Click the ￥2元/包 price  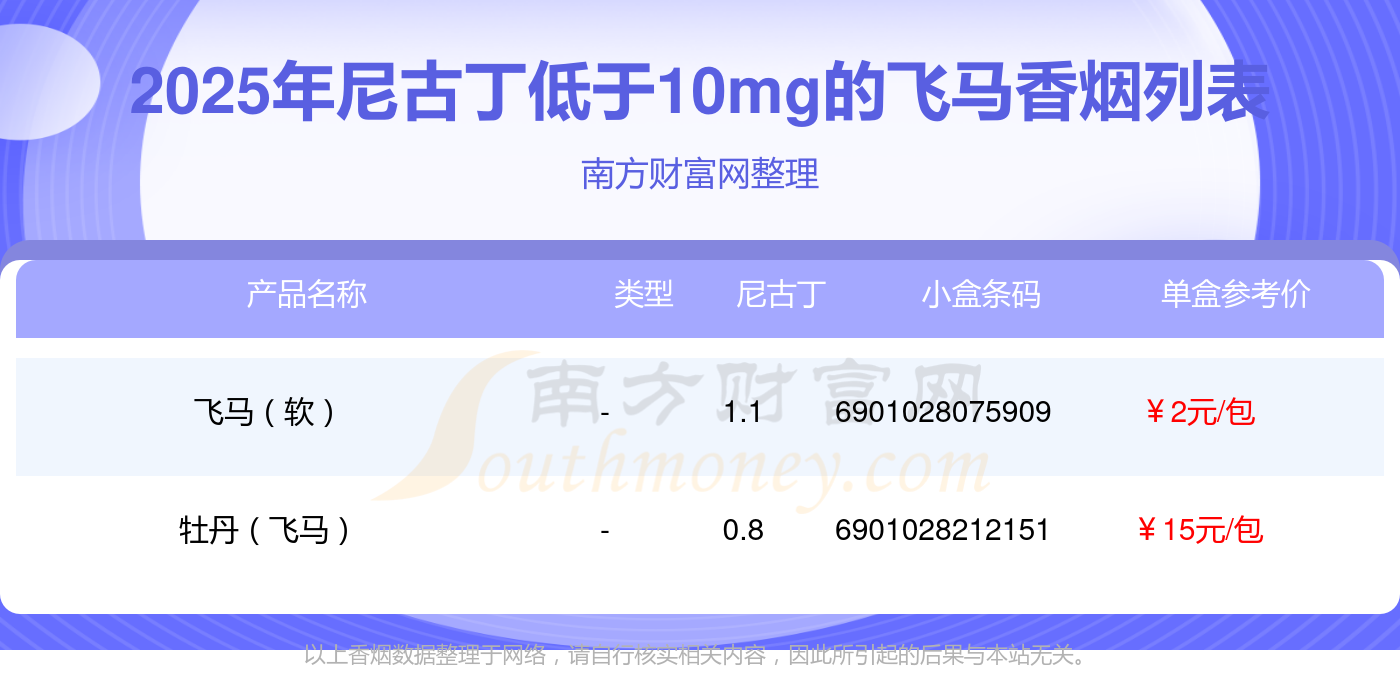coord(1199,412)
